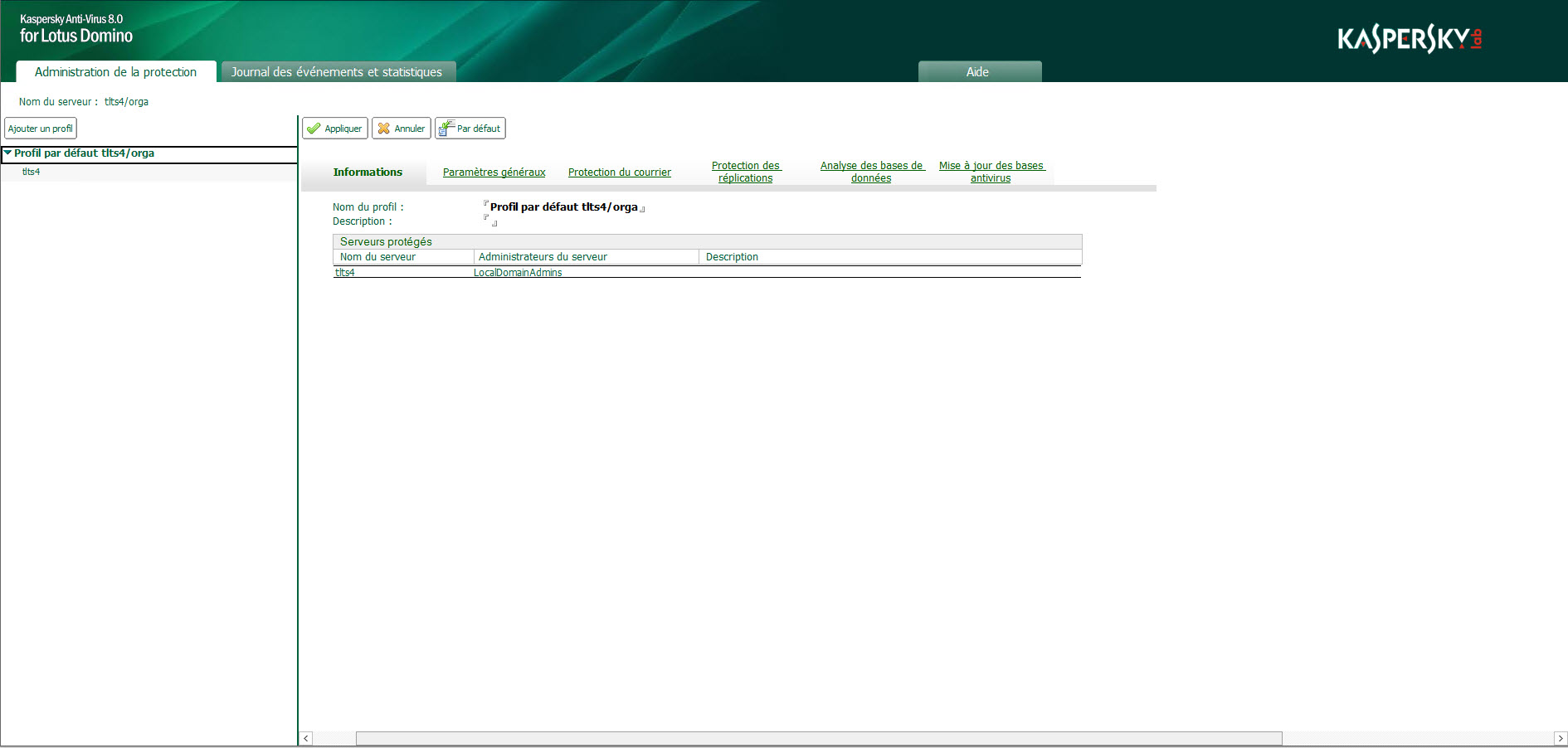1568x748 pixels.
Task: Open the 'Protection du courrier' tab
Action: point(620,172)
